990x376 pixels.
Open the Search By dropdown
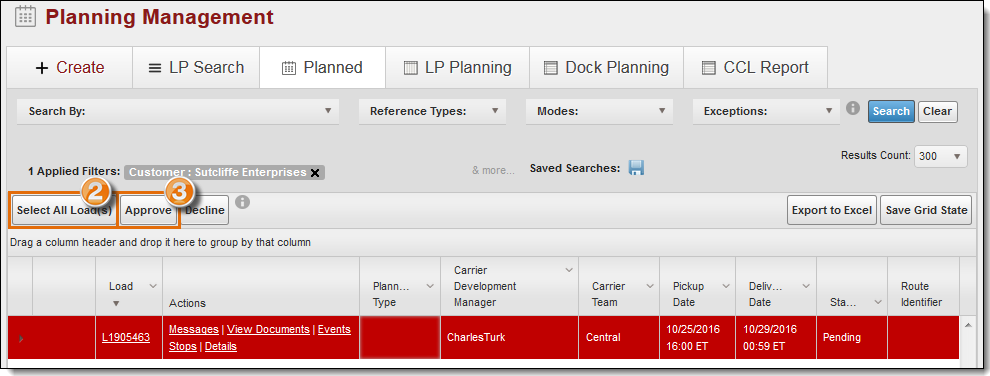178,111
